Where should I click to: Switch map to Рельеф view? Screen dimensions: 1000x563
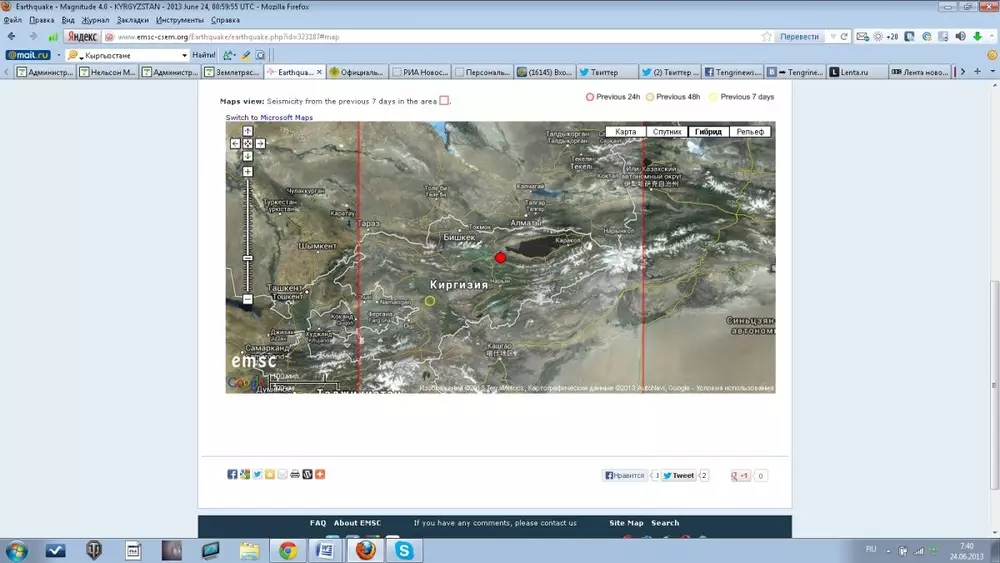coord(750,132)
